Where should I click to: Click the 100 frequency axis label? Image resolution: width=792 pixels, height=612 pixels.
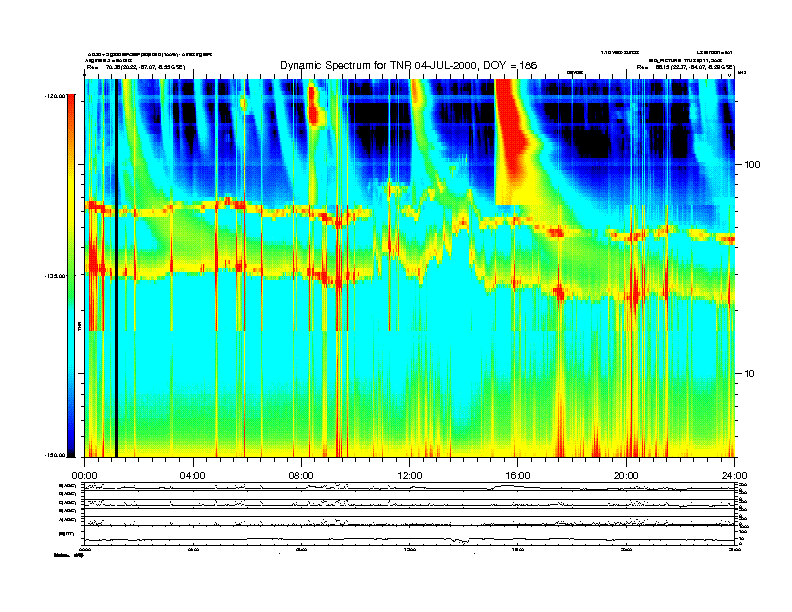[753, 165]
